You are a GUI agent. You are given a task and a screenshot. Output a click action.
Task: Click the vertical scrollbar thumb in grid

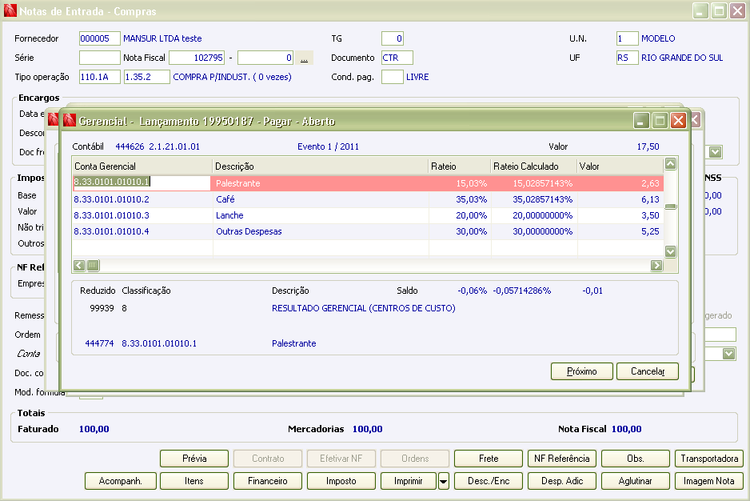[x=671, y=207]
